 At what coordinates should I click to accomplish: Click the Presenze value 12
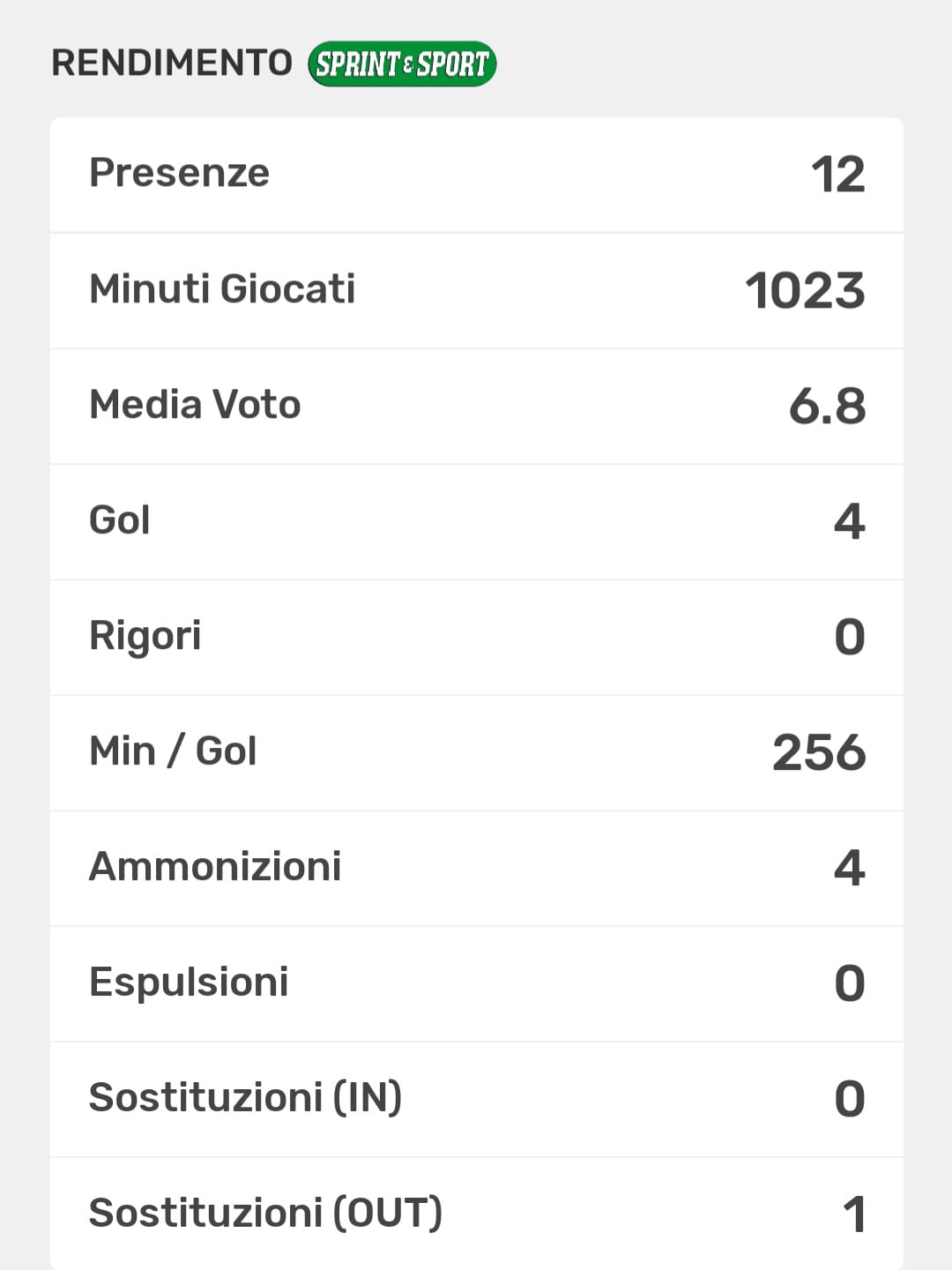coord(837,175)
